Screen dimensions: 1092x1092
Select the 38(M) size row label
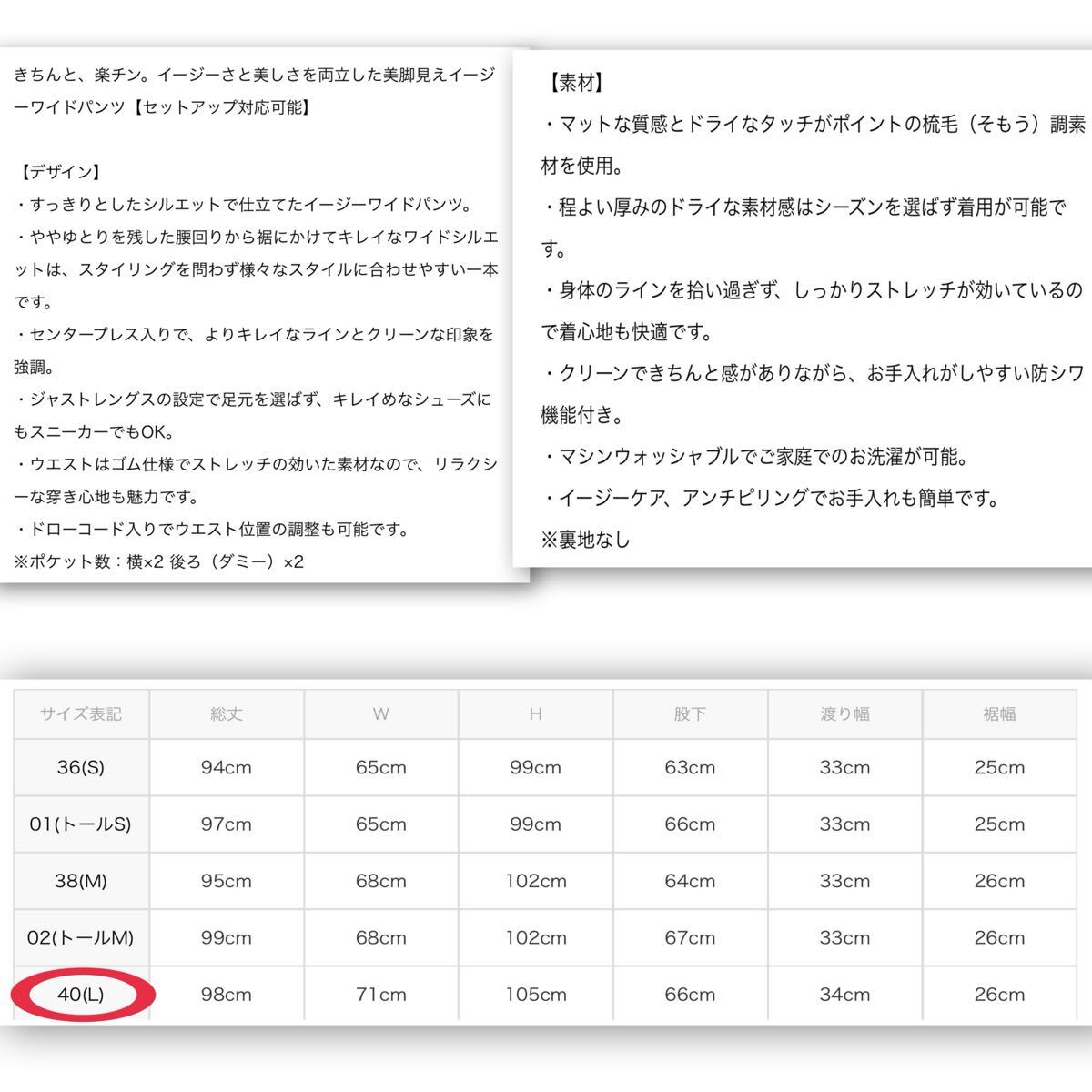tap(81, 881)
